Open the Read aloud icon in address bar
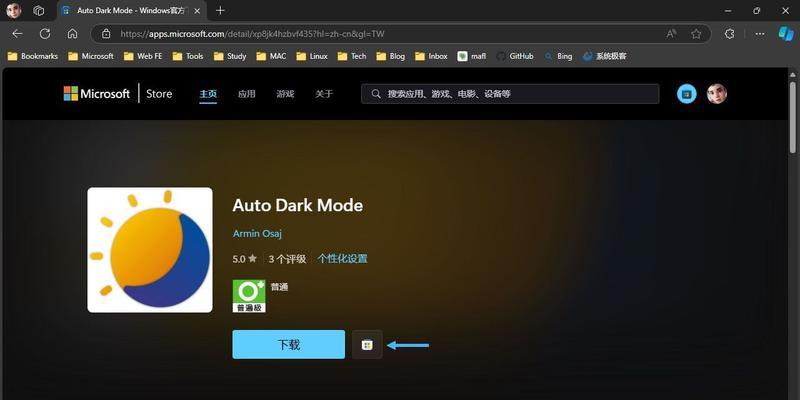Viewport: 800px width, 400px height. point(671,34)
